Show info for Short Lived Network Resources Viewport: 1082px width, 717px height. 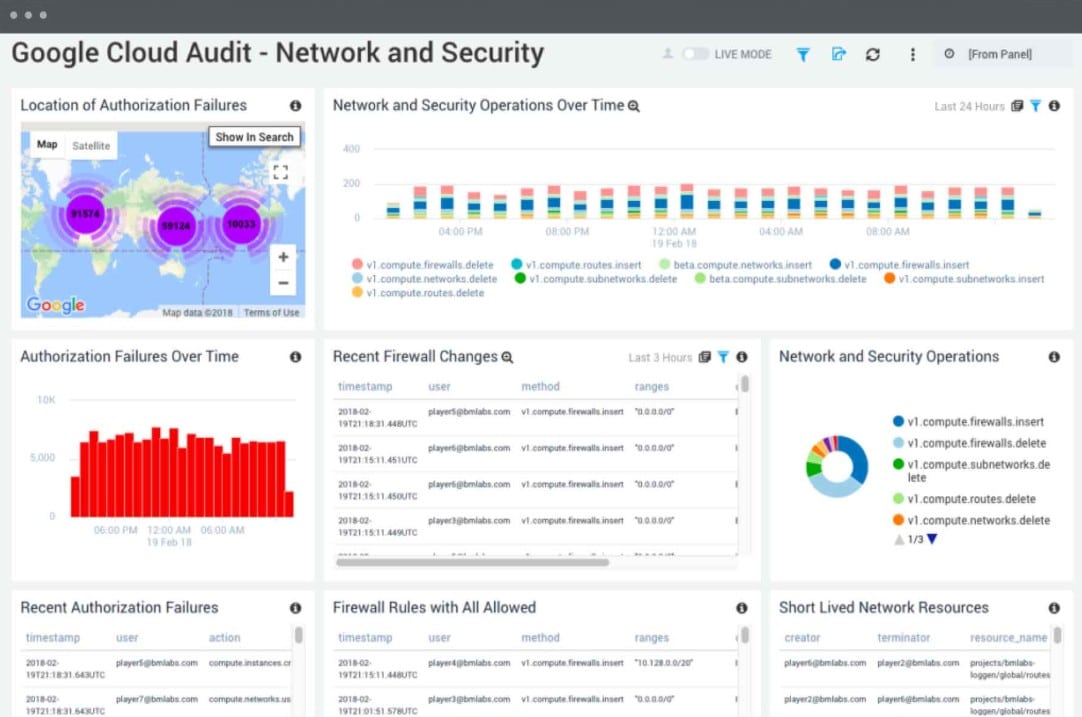tap(1054, 608)
